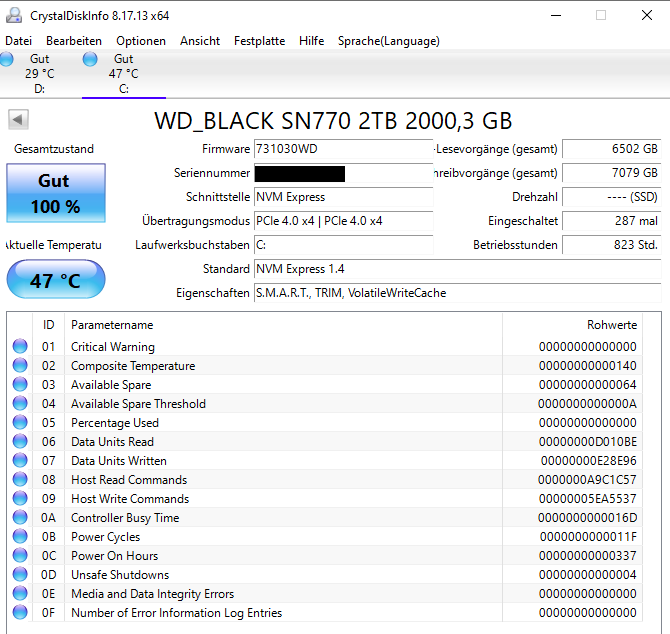This screenshot has height=634, width=670.
Task: Open the Hilfe menu
Action: click(x=311, y=41)
